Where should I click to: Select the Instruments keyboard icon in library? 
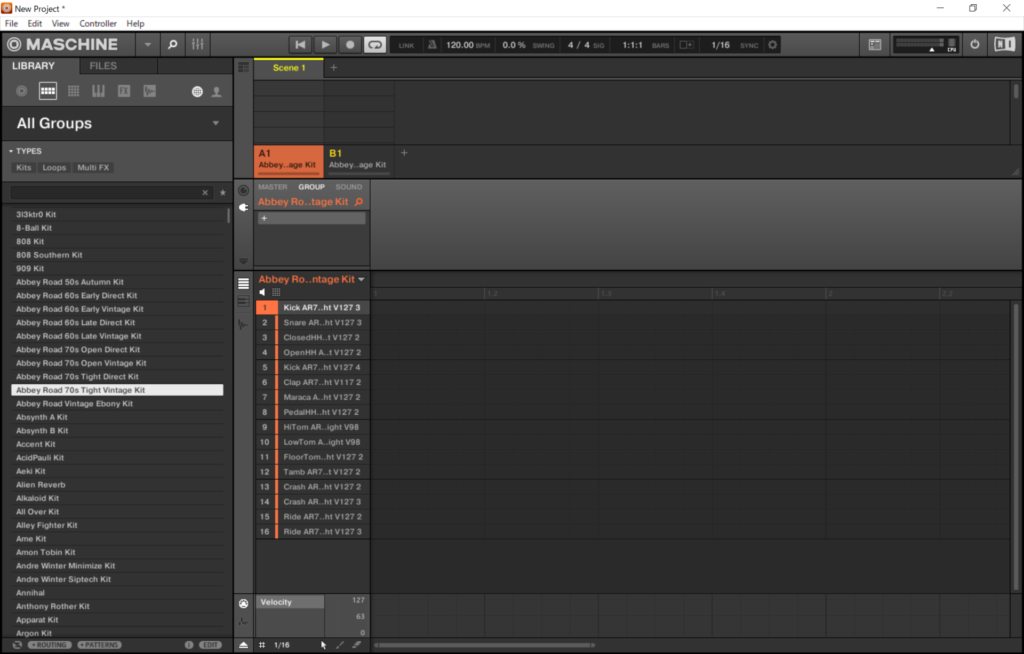[98, 91]
